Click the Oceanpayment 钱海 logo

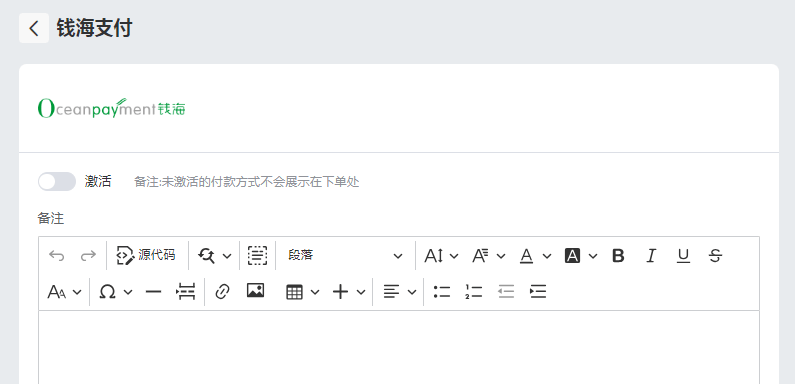pyautogui.click(x=112, y=108)
